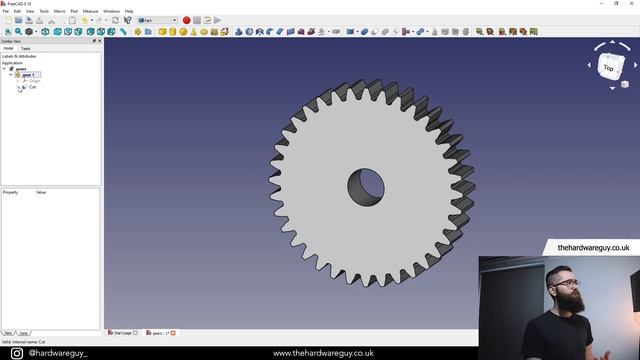Click the Top face of navigation cube
The width and height of the screenshot is (640, 360).
(609, 67)
